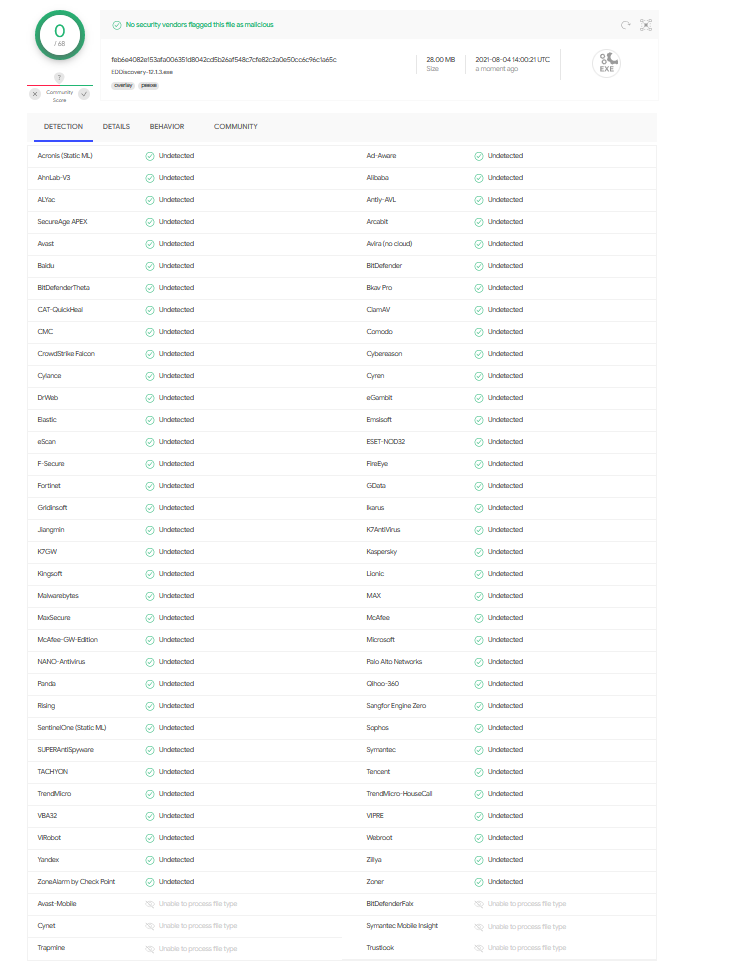The width and height of the screenshot is (736, 974).
Task: Toggle the X downvote community vote
Action: (35, 94)
